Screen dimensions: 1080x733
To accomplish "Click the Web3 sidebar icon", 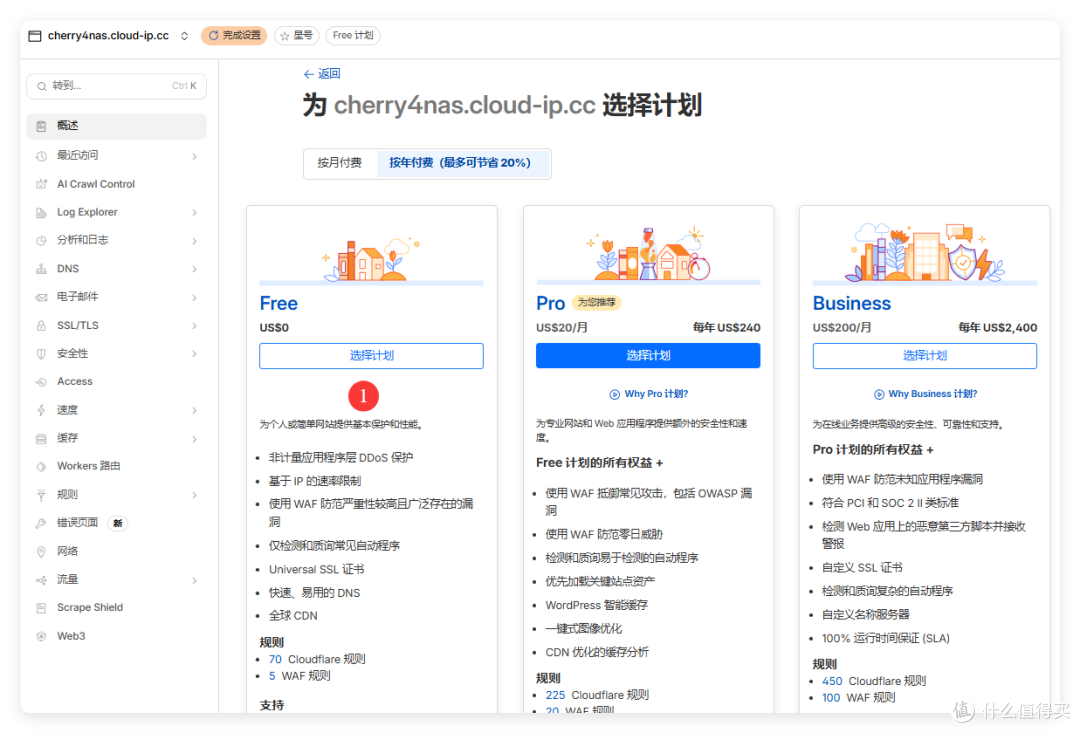I will coord(41,637).
